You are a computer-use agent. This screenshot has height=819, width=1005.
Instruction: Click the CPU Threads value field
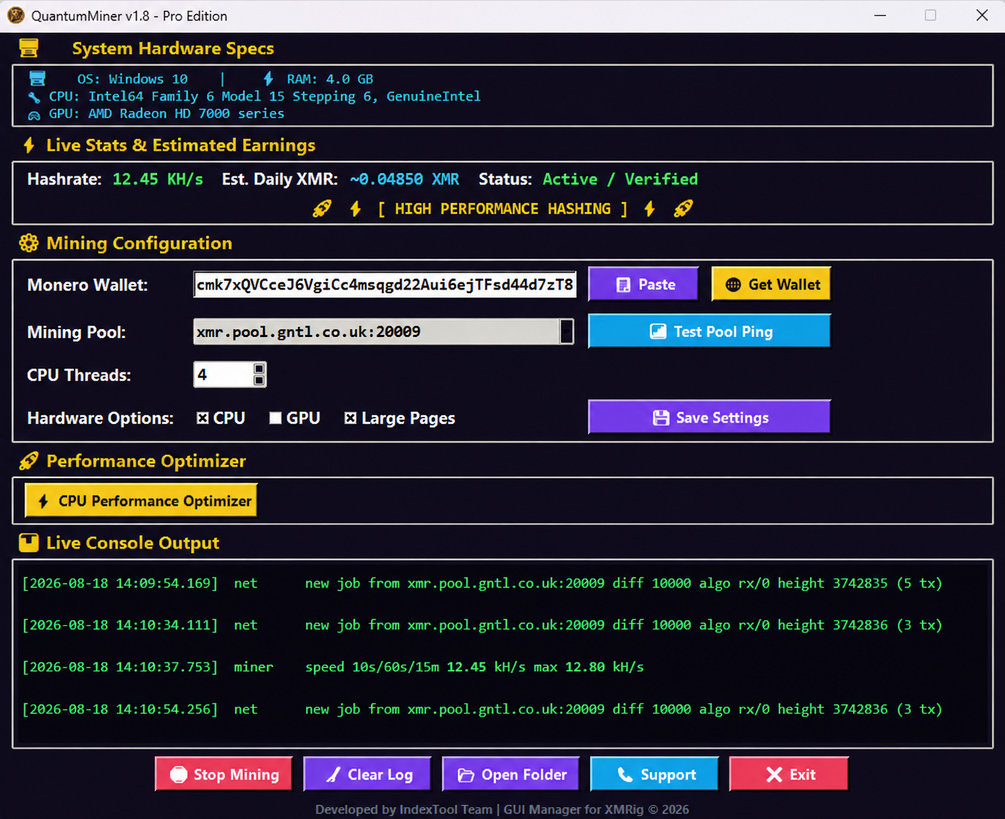coord(224,375)
